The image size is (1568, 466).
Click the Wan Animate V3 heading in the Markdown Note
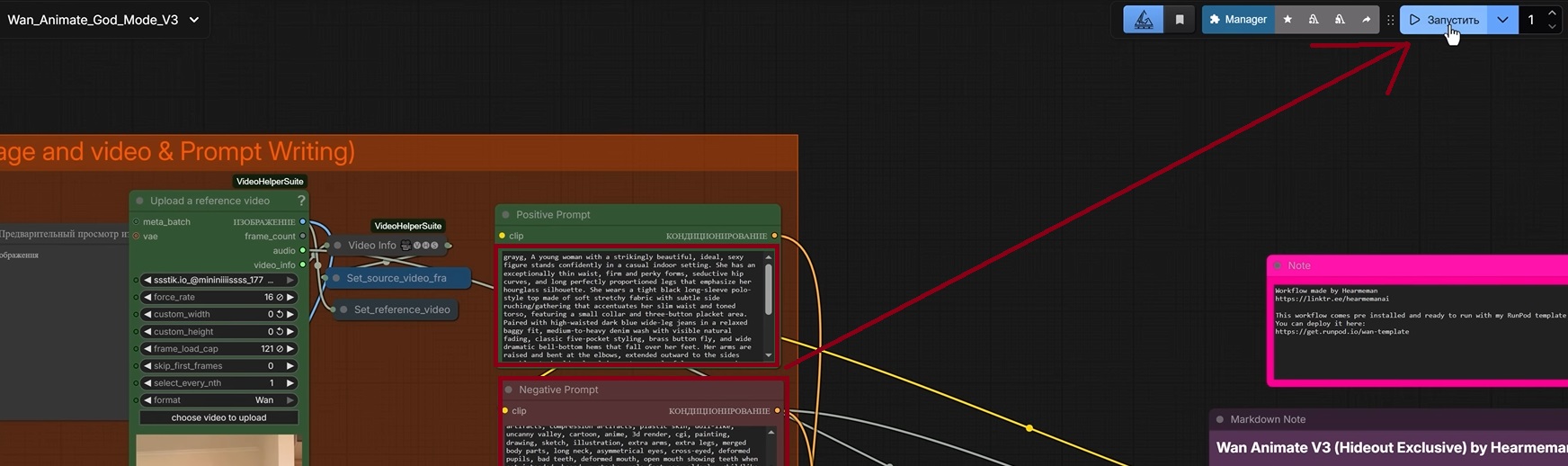coord(1392,448)
